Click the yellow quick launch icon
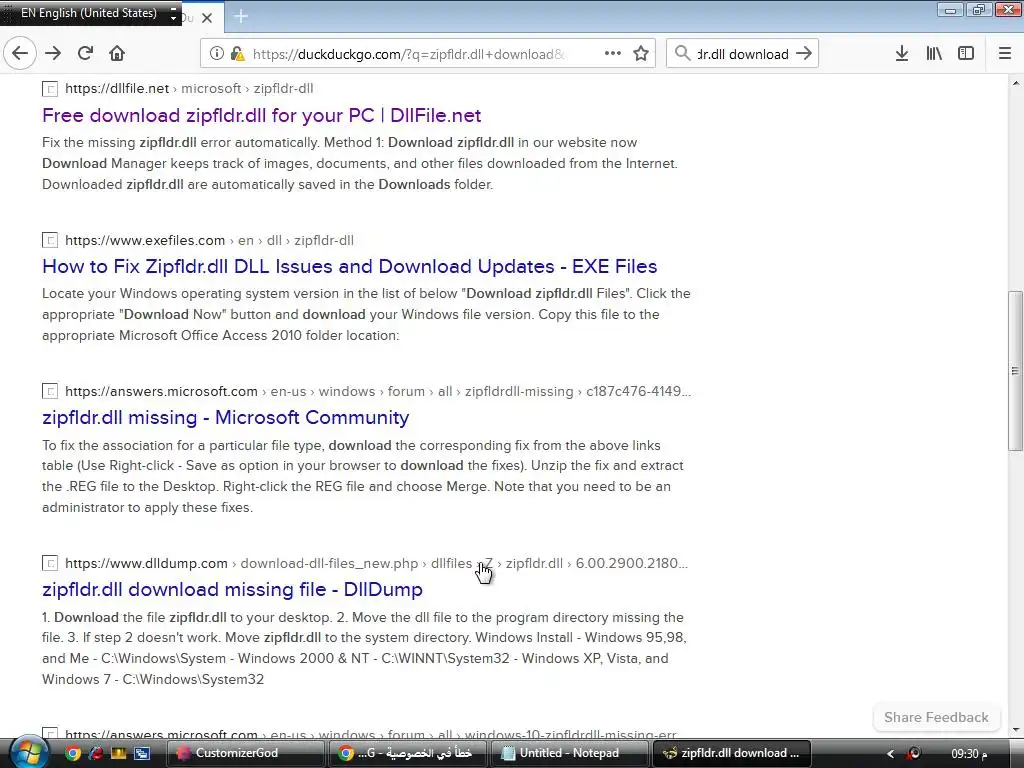The height and width of the screenshot is (768, 1024). click(x=119, y=753)
